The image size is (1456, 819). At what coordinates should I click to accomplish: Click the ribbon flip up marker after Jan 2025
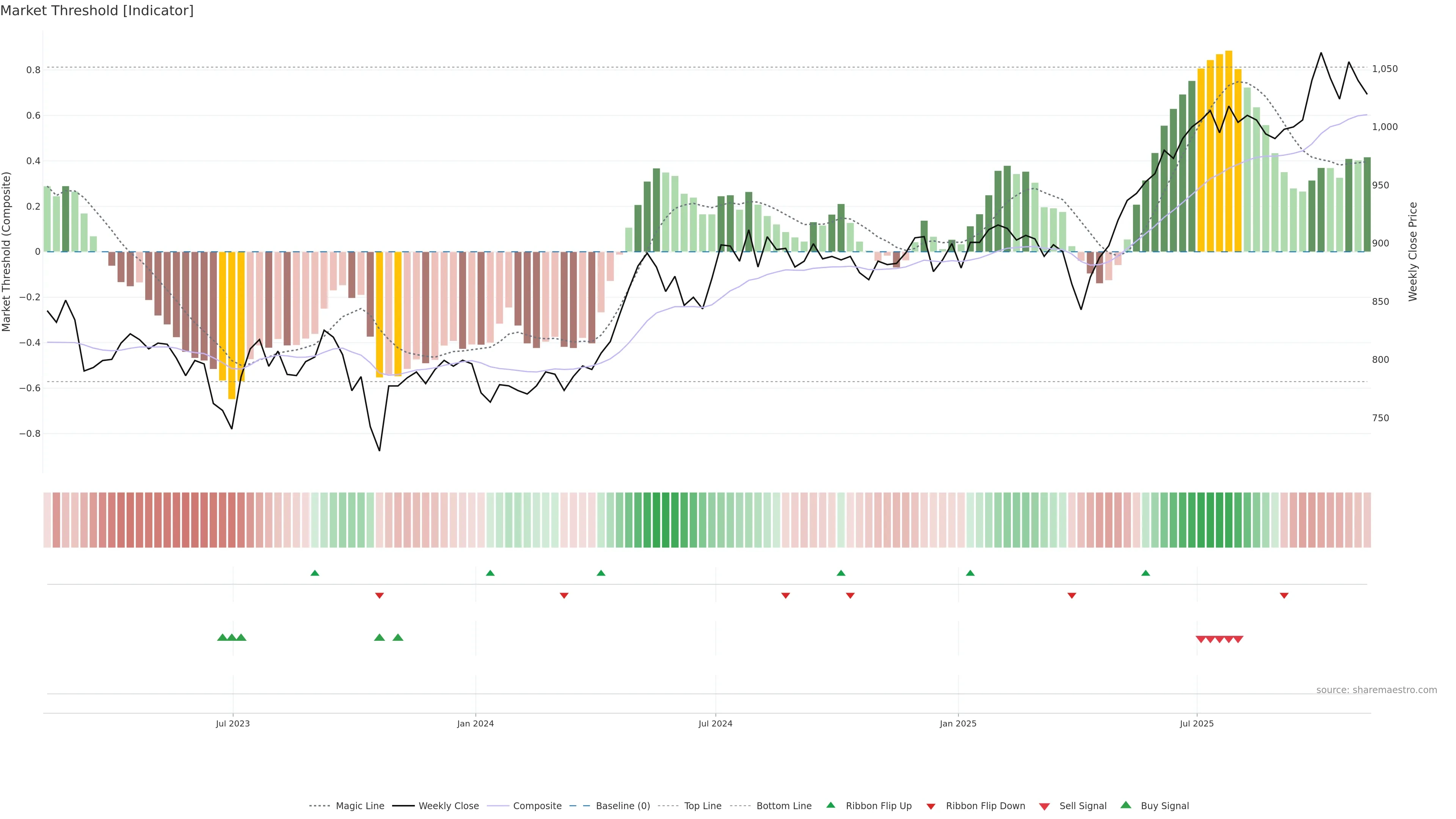(x=971, y=573)
